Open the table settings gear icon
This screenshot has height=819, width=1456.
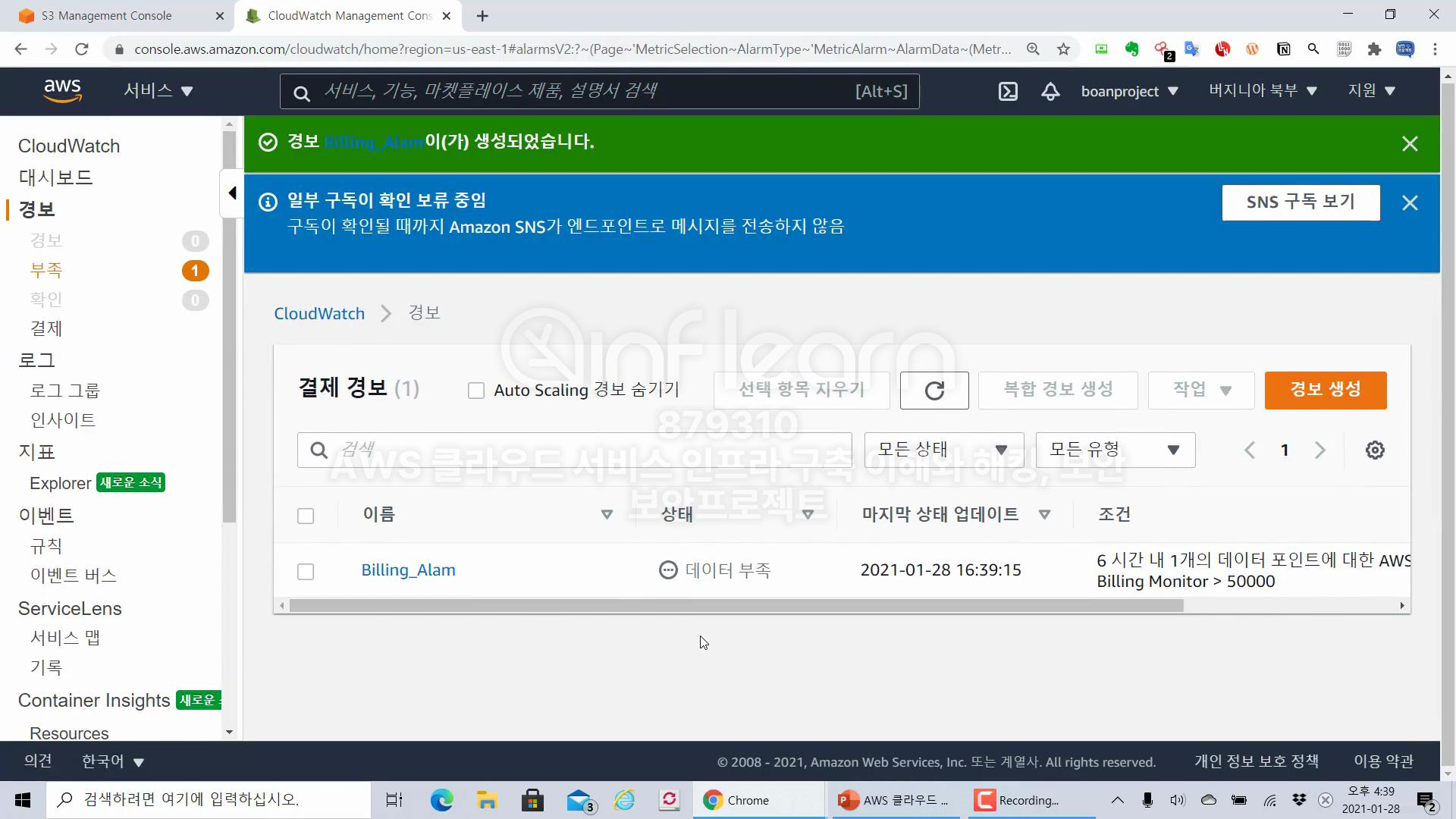click(1375, 450)
